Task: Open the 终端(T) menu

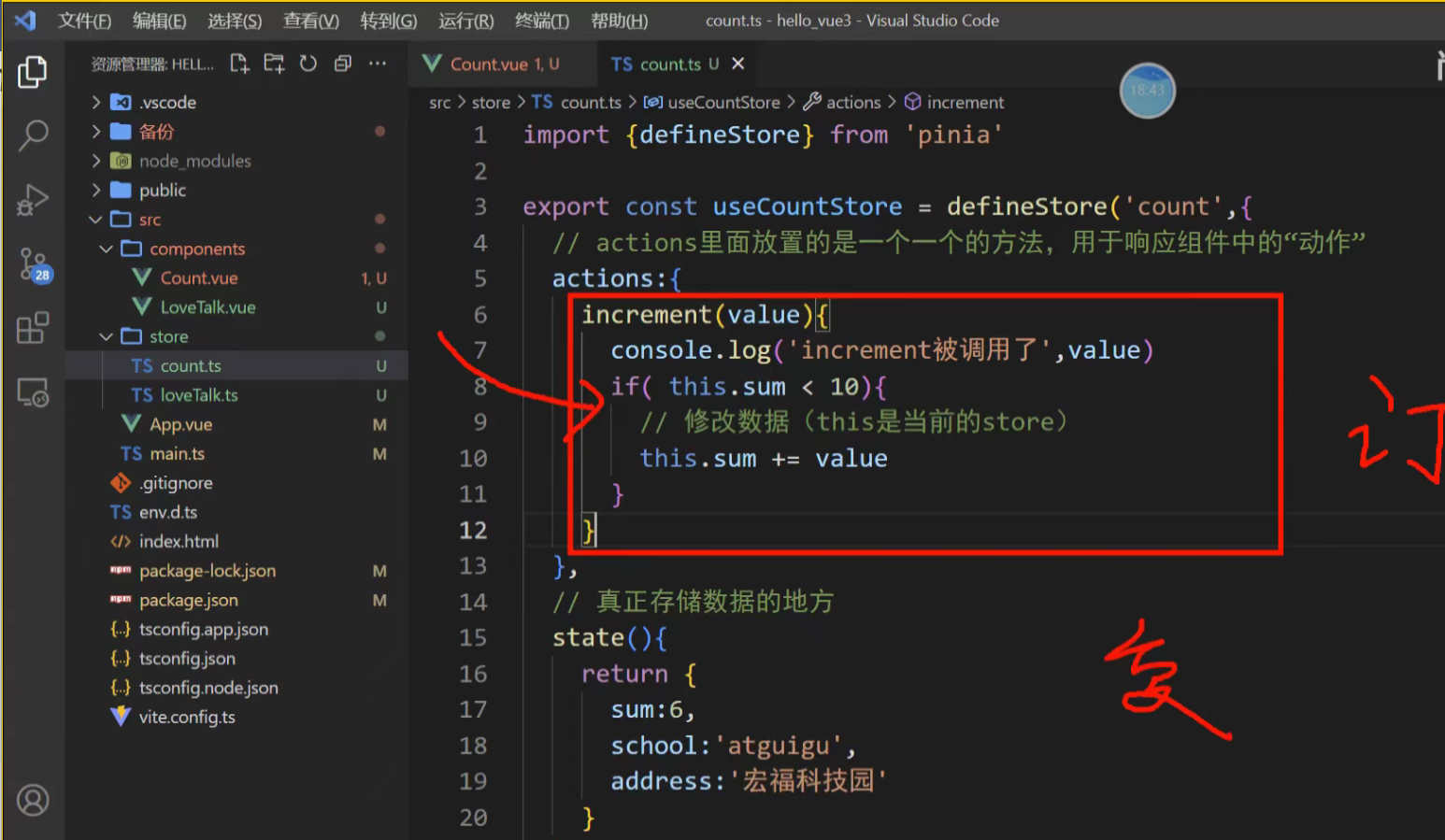Action: pyautogui.click(x=541, y=21)
